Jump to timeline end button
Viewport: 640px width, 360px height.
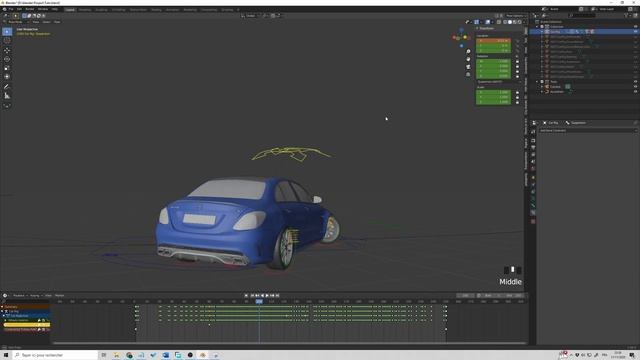tap(278, 296)
